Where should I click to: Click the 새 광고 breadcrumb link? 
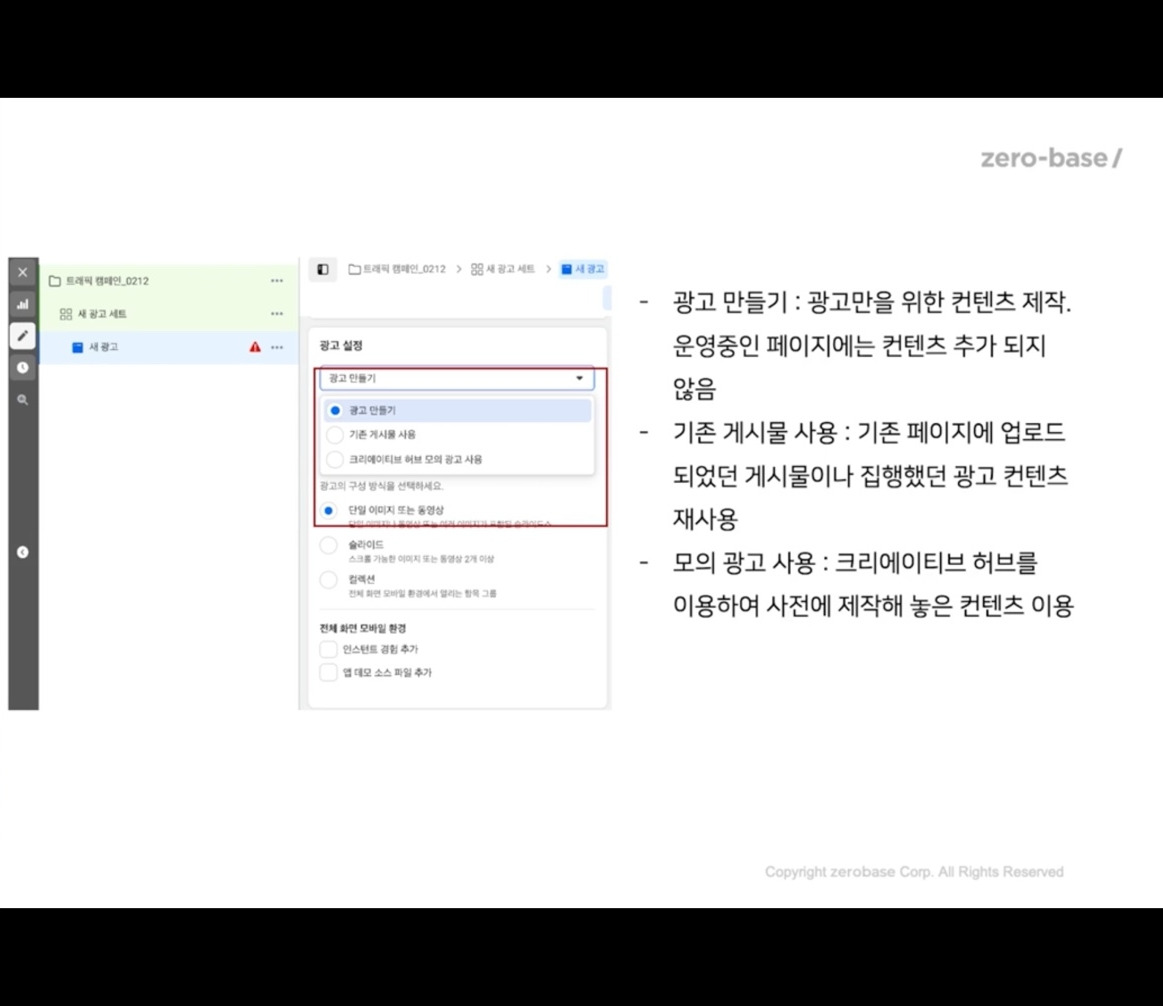pyautogui.click(x=587, y=269)
